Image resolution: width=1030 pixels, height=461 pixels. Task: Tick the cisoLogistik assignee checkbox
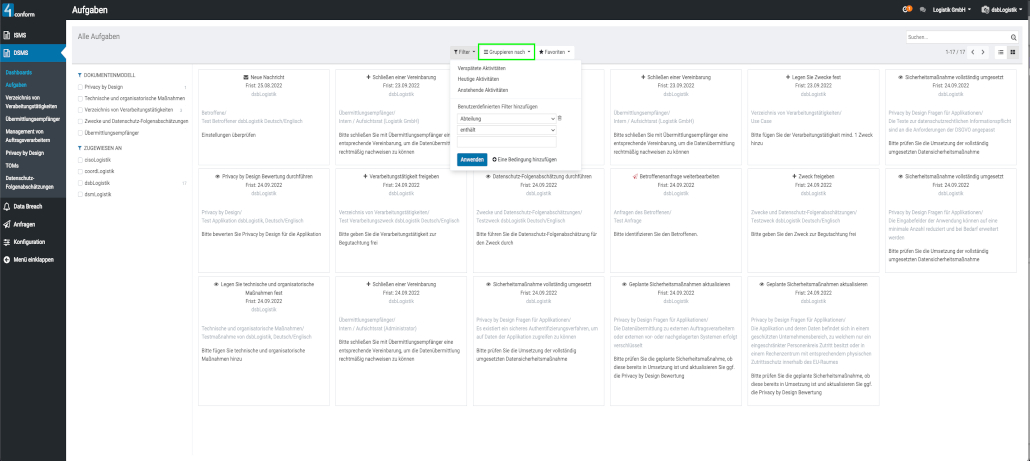(x=80, y=158)
